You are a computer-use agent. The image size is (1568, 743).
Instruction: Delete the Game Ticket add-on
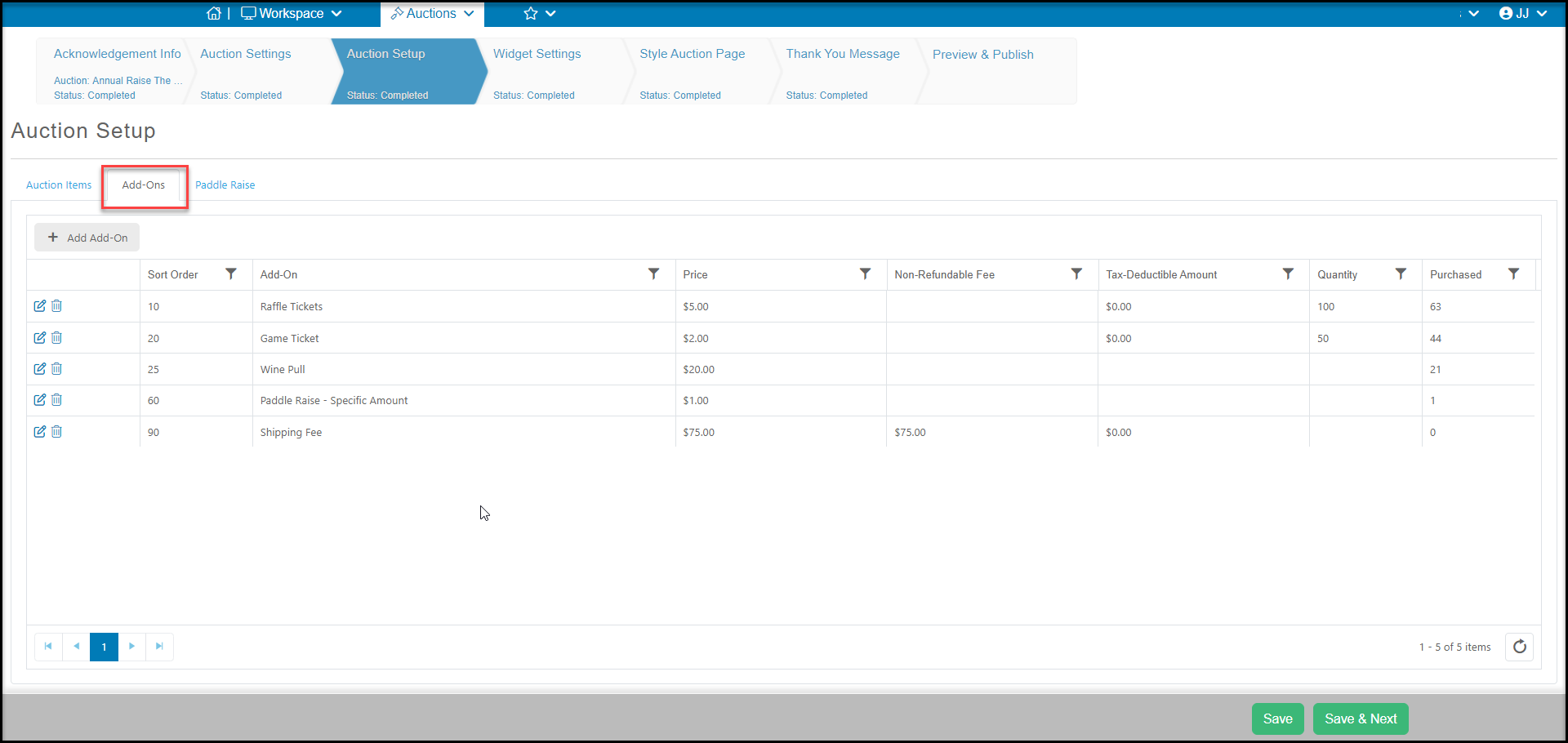click(x=57, y=338)
